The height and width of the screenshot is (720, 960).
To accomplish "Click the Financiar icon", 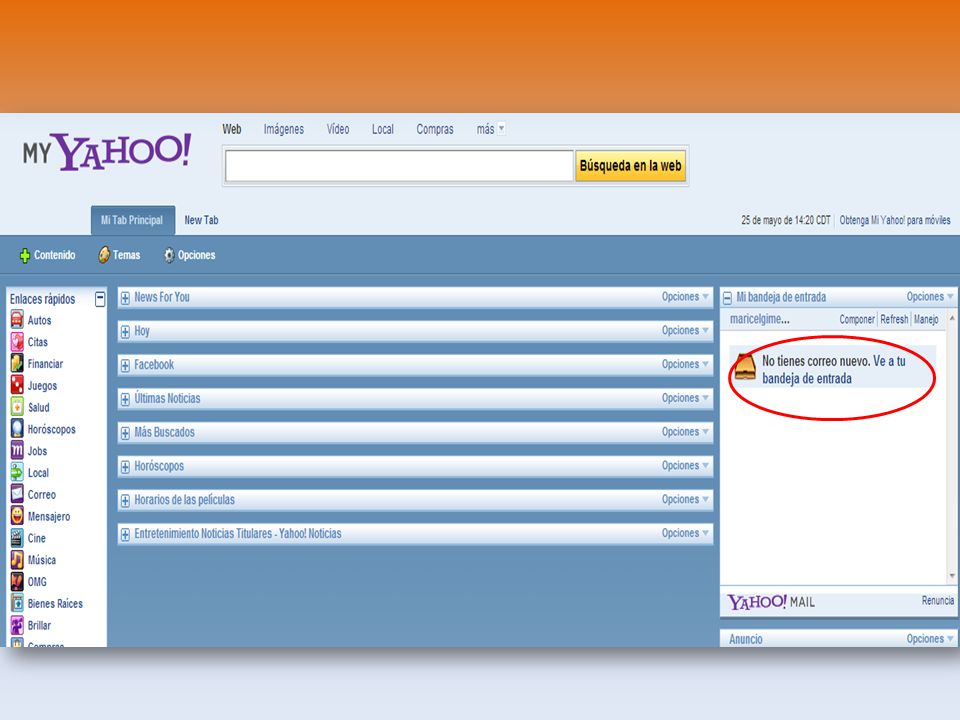I will point(17,363).
